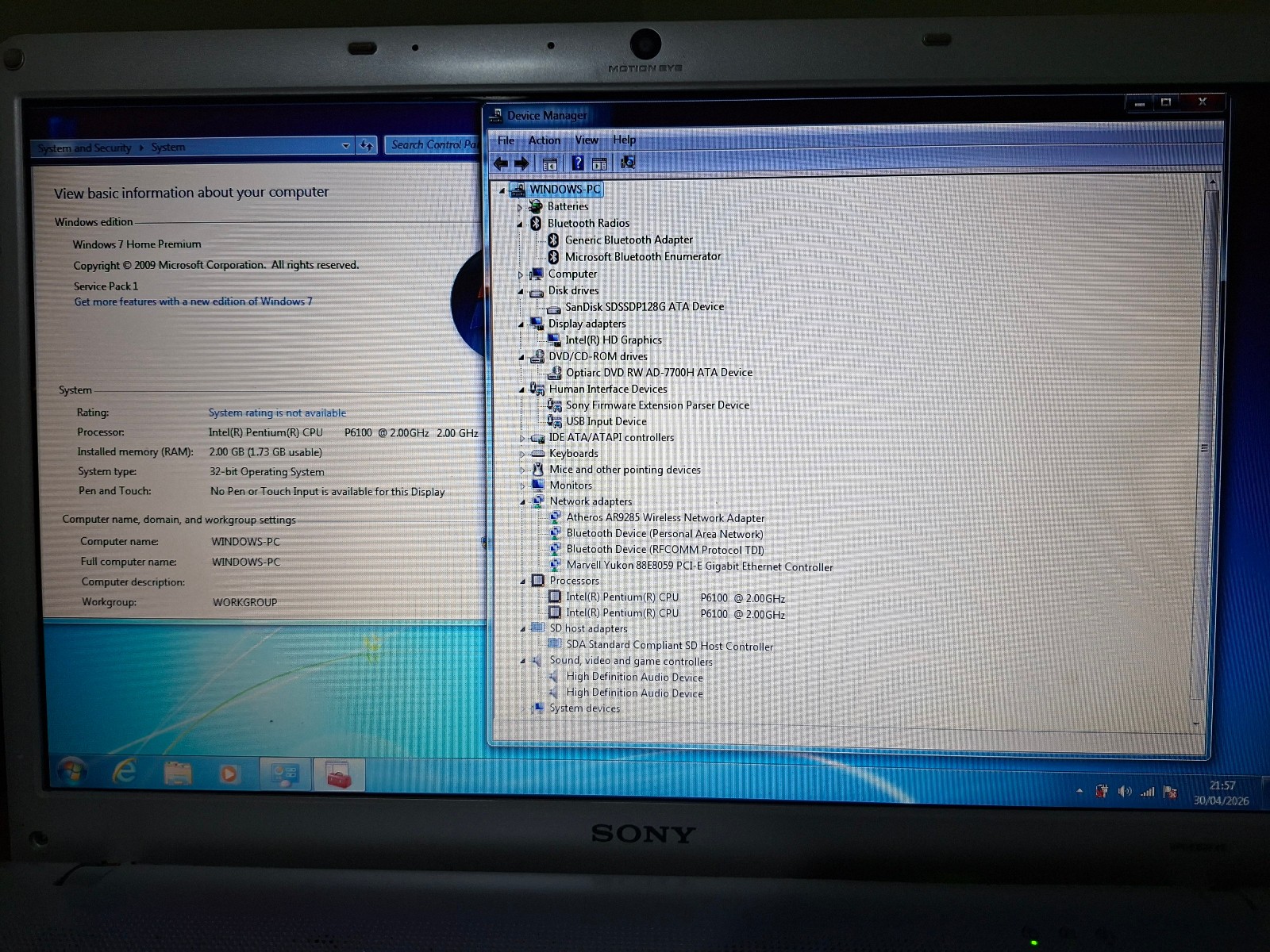
Task: Click the Search Control Panel field
Action: coord(433,144)
